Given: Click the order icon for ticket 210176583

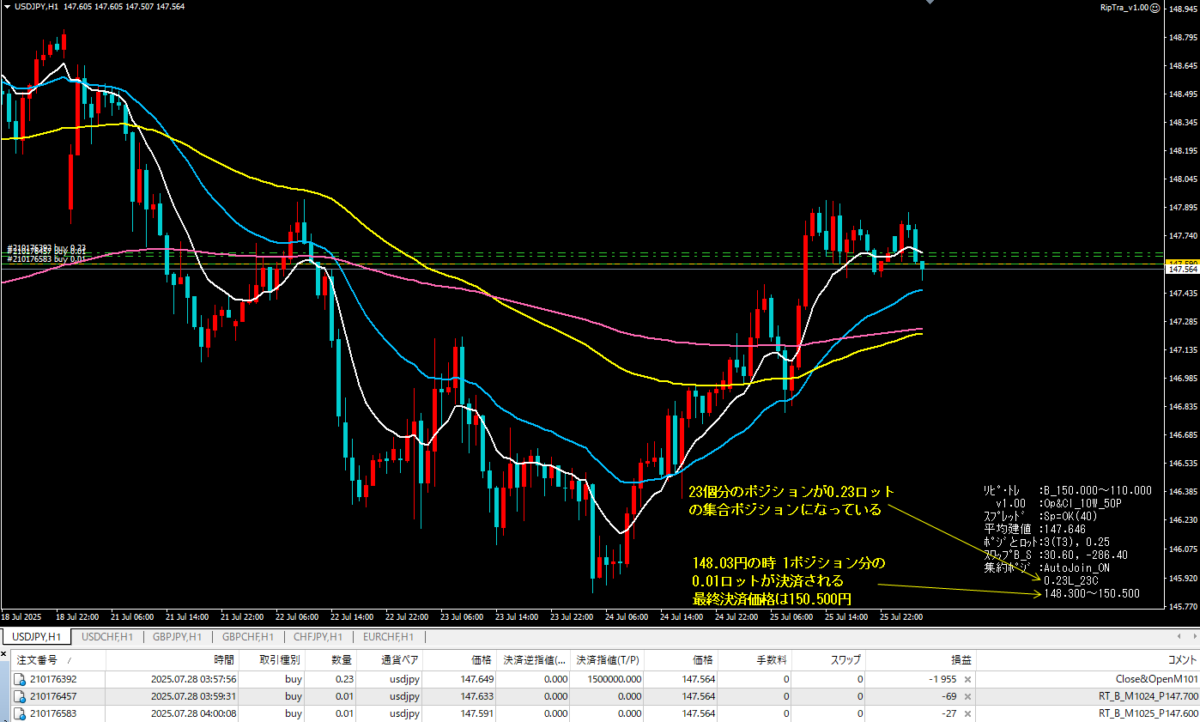Looking at the screenshot, I should [19, 713].
